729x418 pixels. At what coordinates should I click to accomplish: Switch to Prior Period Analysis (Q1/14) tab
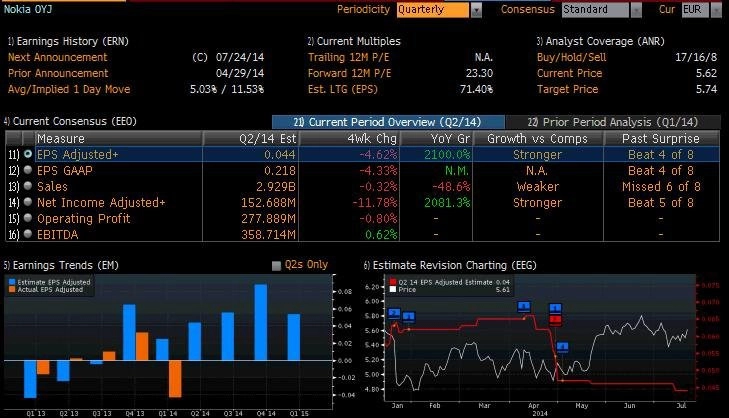click(x=613, y=122)
